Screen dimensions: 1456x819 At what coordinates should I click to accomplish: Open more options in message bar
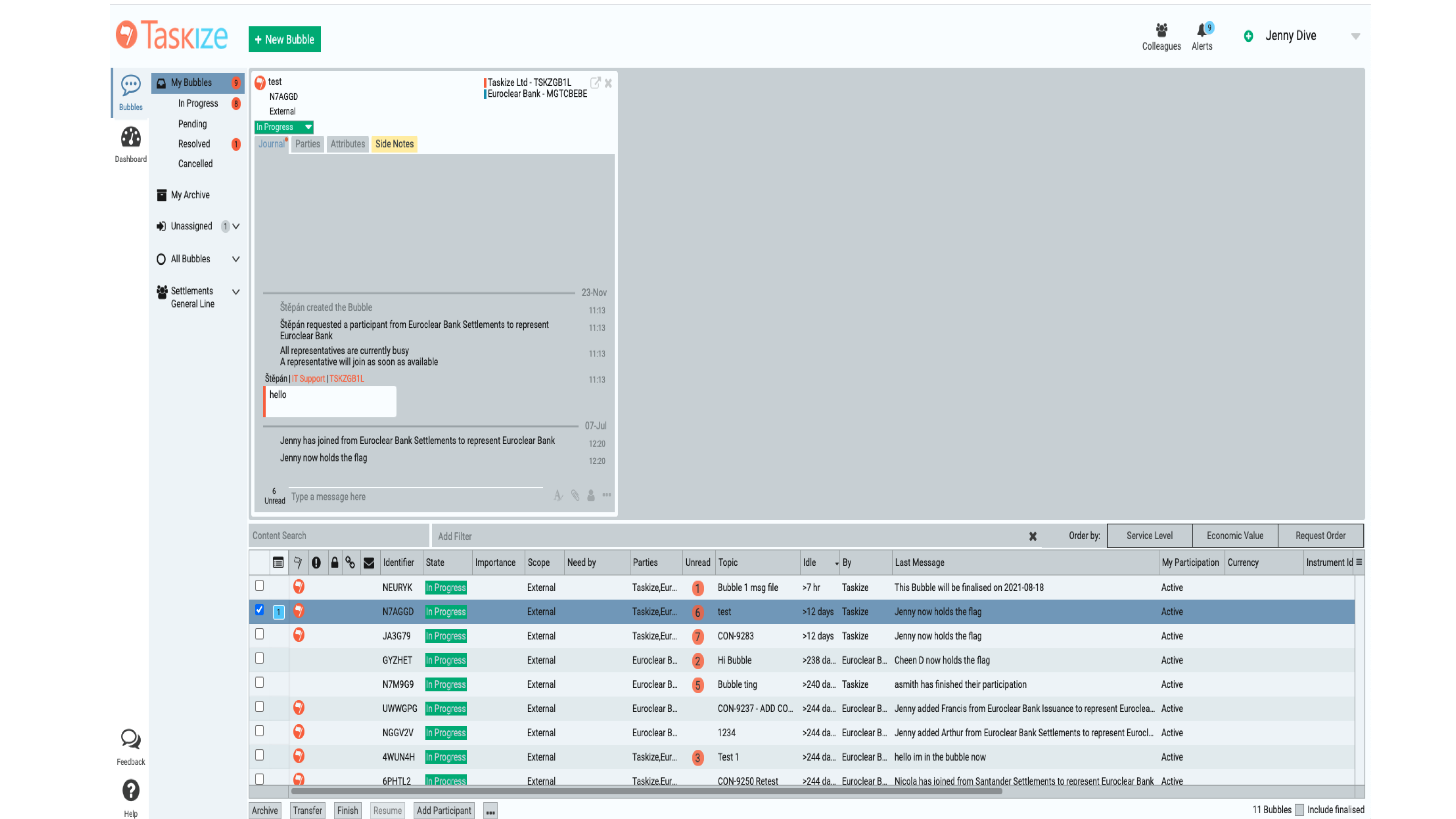click(x=607, y=495)
